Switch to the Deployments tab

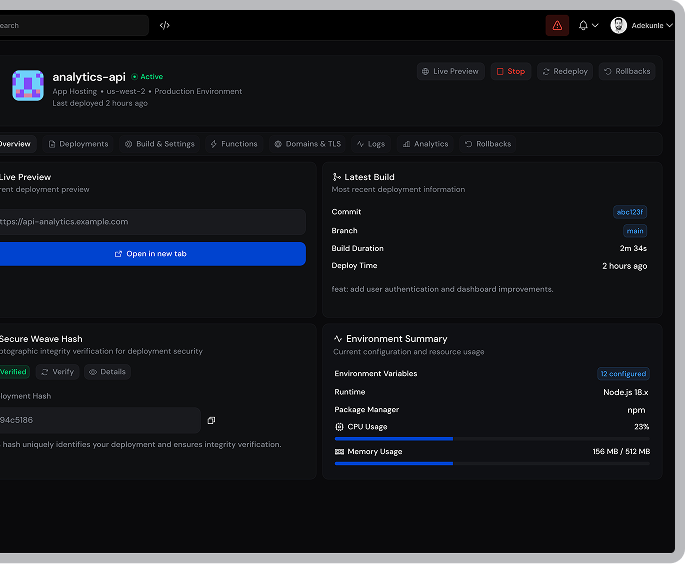pyautogui.click(x=78, y=144)
